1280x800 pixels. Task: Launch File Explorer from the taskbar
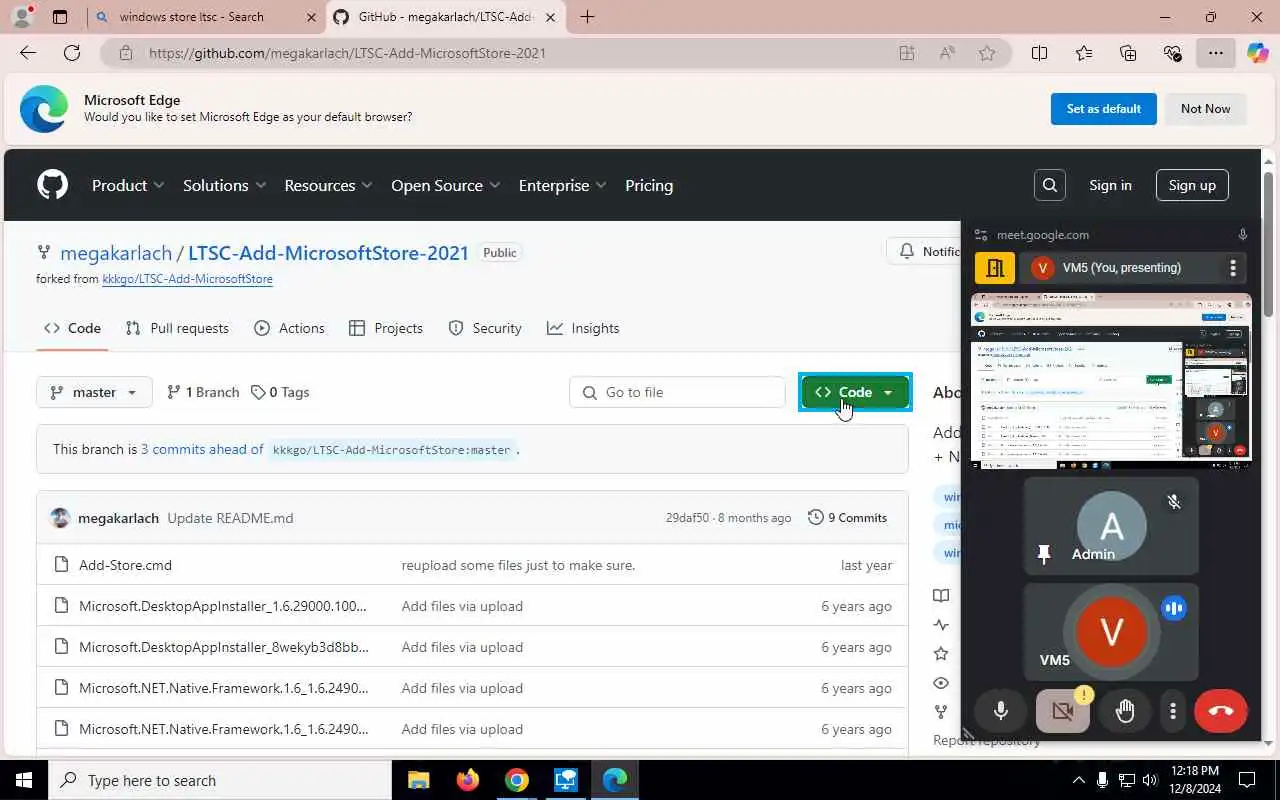[x=419, y=780]
